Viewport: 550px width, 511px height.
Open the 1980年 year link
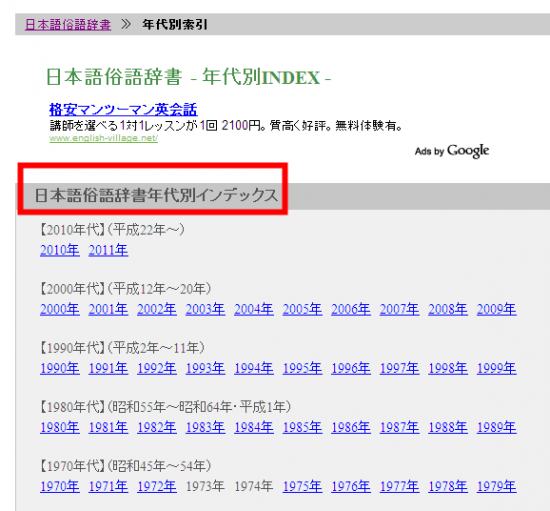click(x=60, y=427)
